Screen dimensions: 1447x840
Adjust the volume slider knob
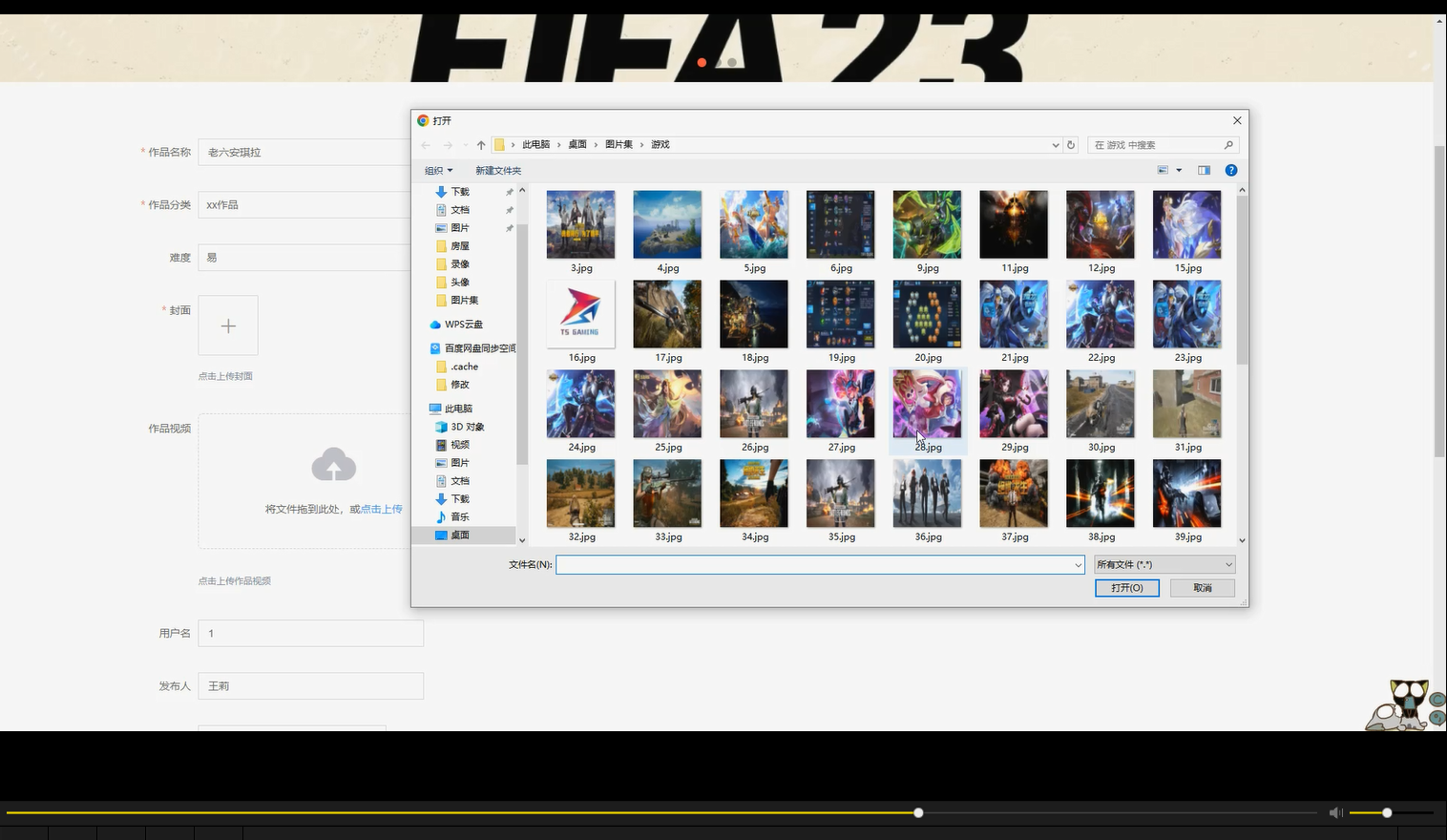tap(1387, 813)
